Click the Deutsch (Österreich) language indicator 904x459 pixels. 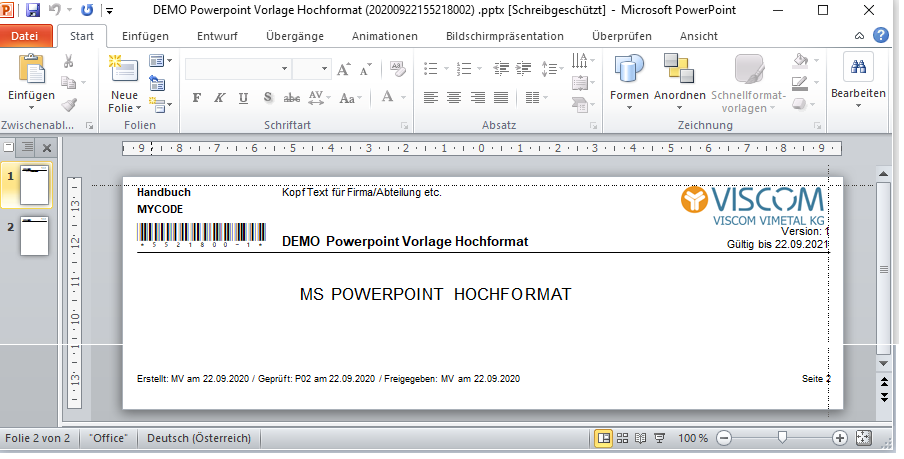[199, 438]
